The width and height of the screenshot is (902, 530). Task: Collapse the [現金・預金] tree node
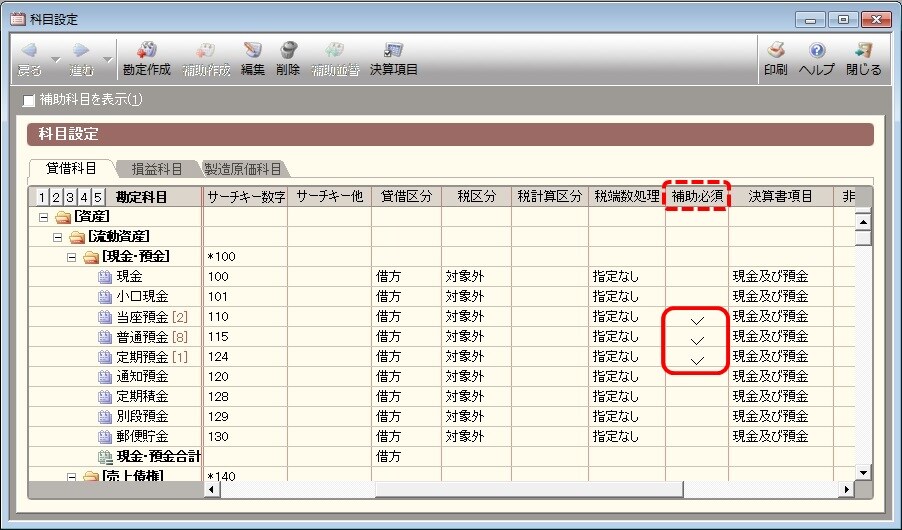click(71, 257)
